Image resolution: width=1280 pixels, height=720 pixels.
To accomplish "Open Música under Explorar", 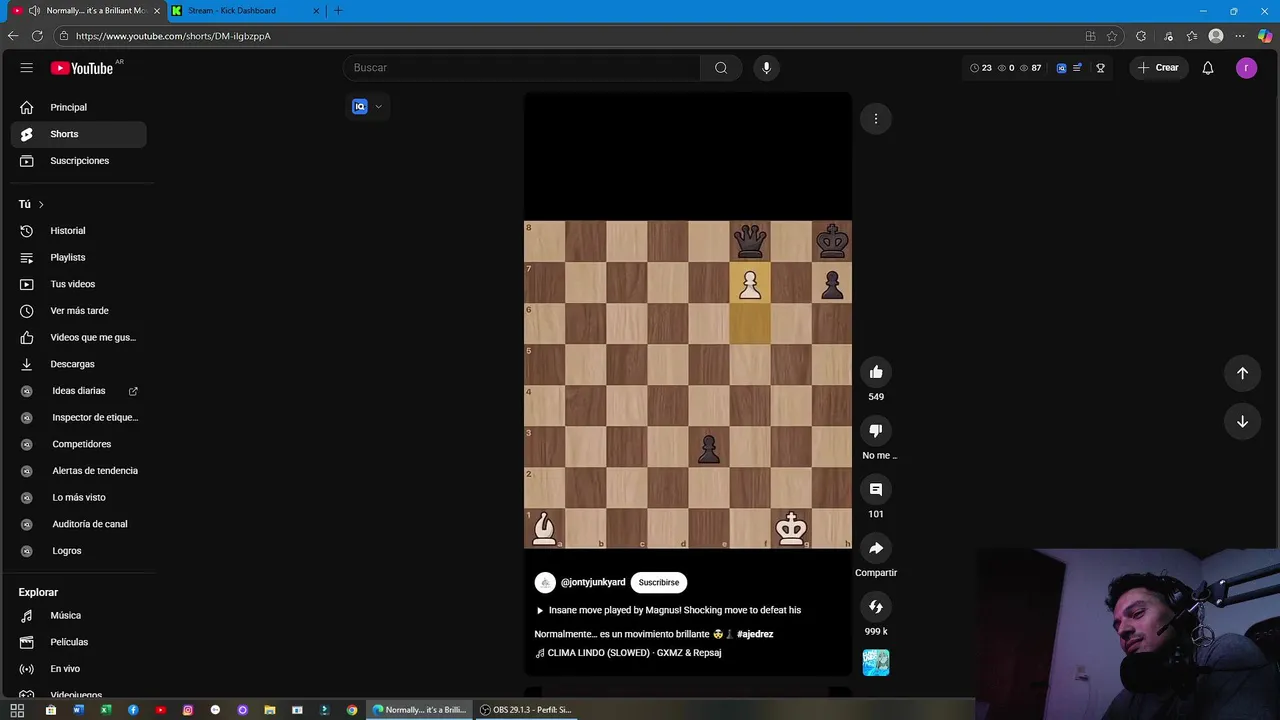I will click(x=78, y=616).
